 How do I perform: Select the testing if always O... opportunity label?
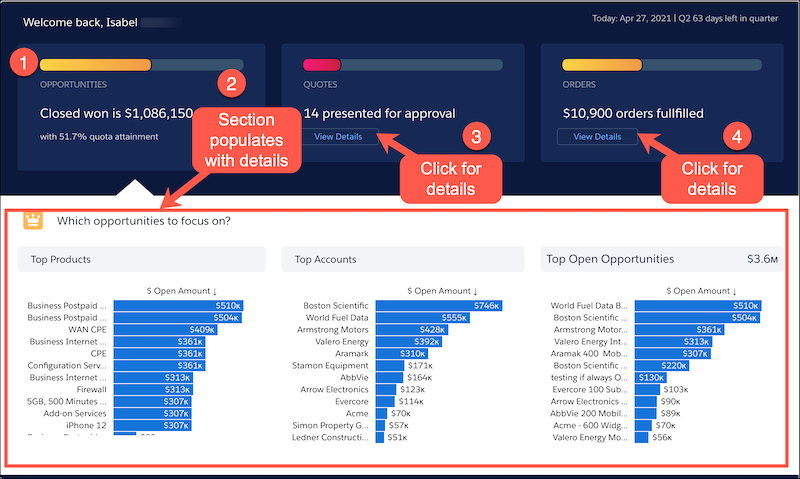tap(589, 377)
